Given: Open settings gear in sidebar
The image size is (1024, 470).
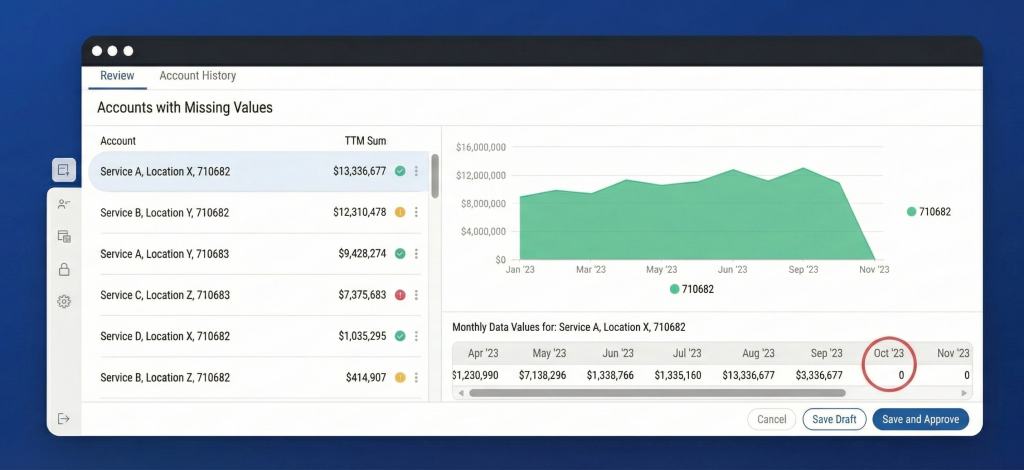Looking at the screenshot, I should [64, 301].
